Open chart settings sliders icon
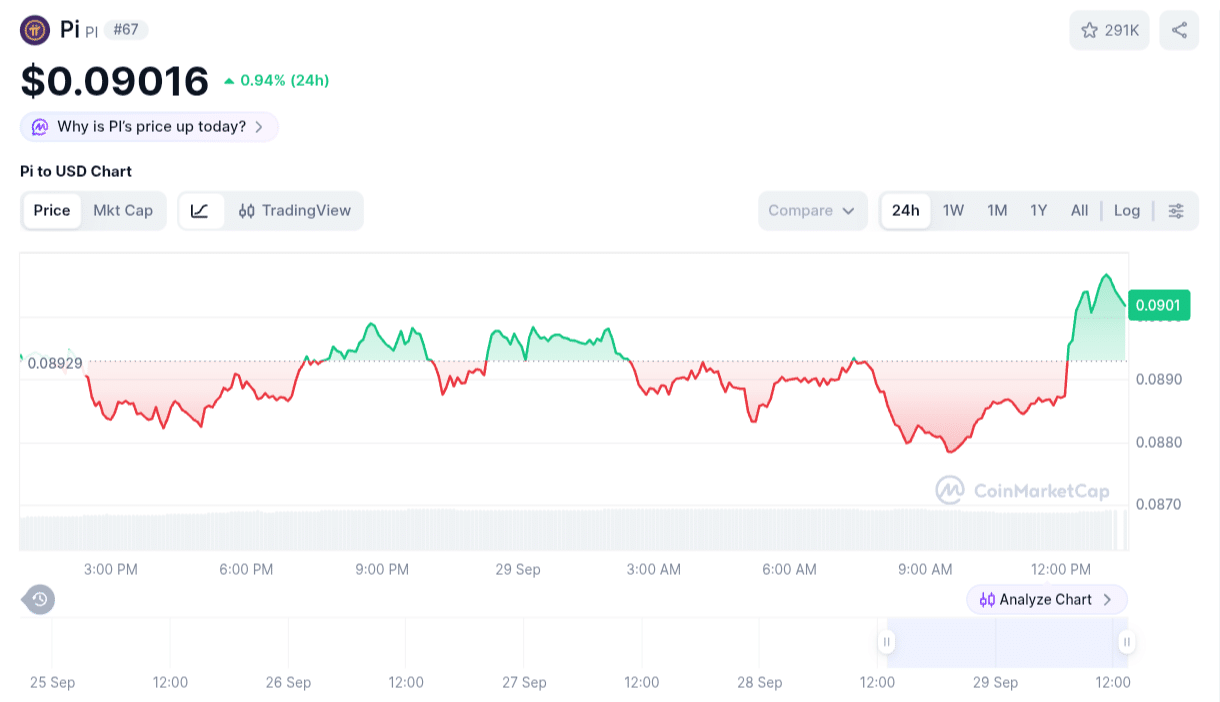 (x=1176, y=211)
